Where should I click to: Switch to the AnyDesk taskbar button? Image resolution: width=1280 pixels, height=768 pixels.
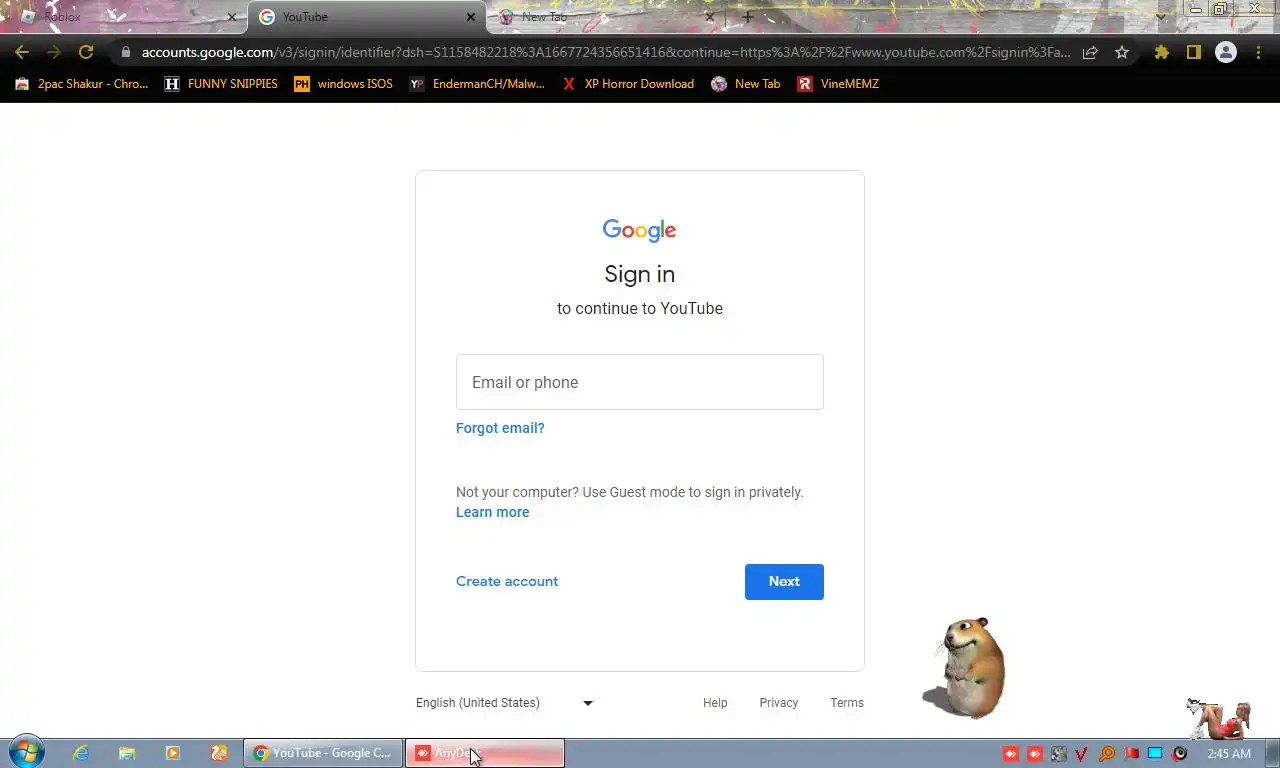point(485,753)
